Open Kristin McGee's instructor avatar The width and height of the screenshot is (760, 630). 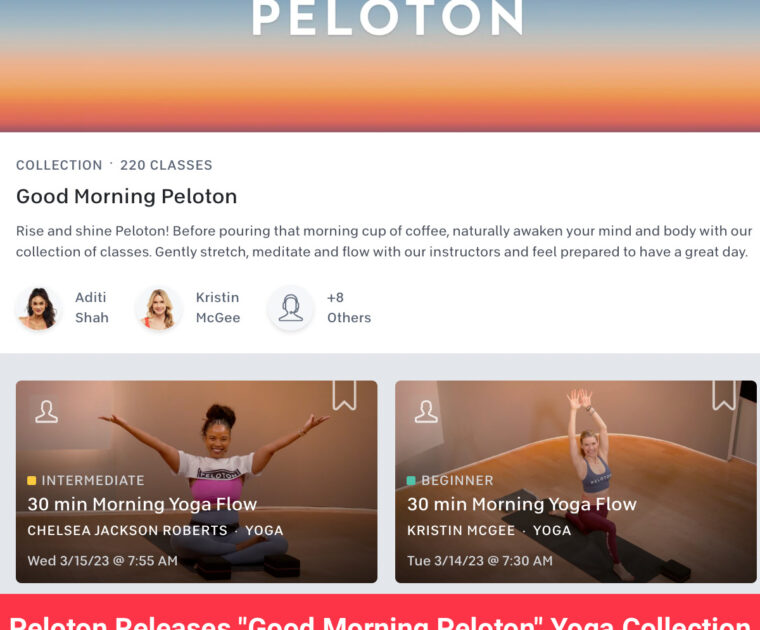pyautogui.click(x=159, y=309)
